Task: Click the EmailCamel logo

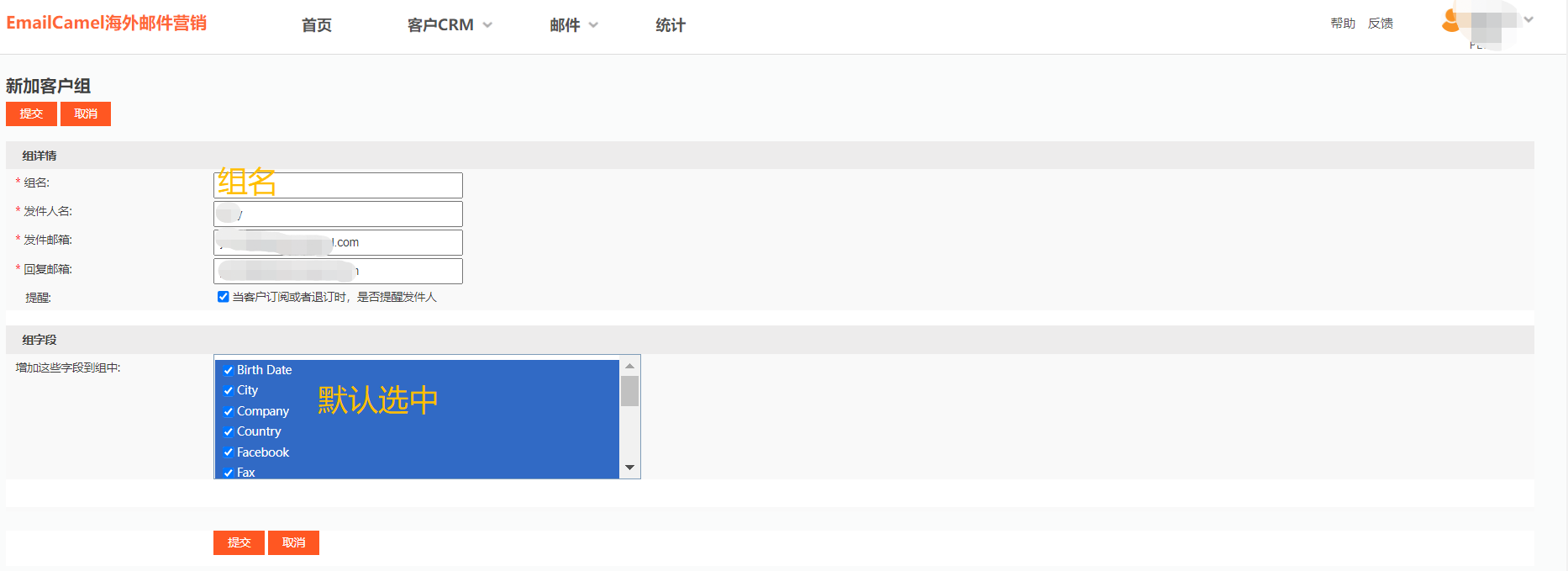Action: 107,23
